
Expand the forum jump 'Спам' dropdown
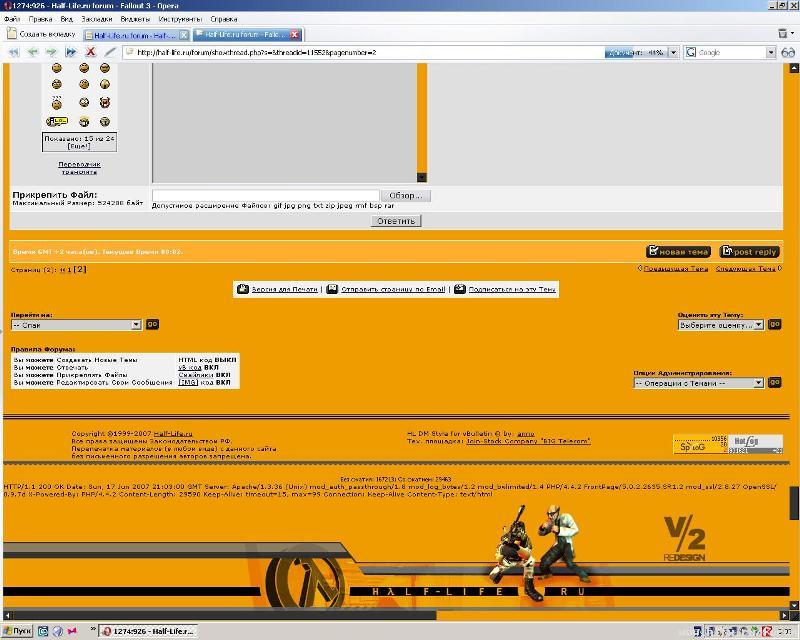tap(136, 325)
